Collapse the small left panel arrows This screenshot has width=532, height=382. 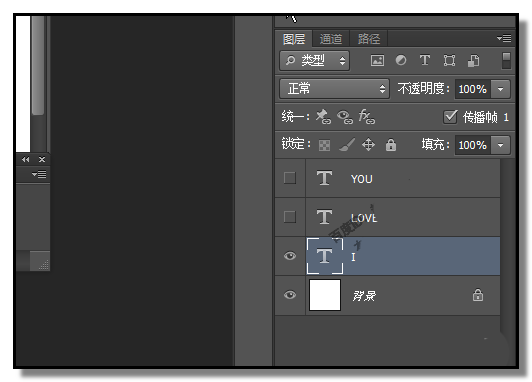[x=25, y=159]
